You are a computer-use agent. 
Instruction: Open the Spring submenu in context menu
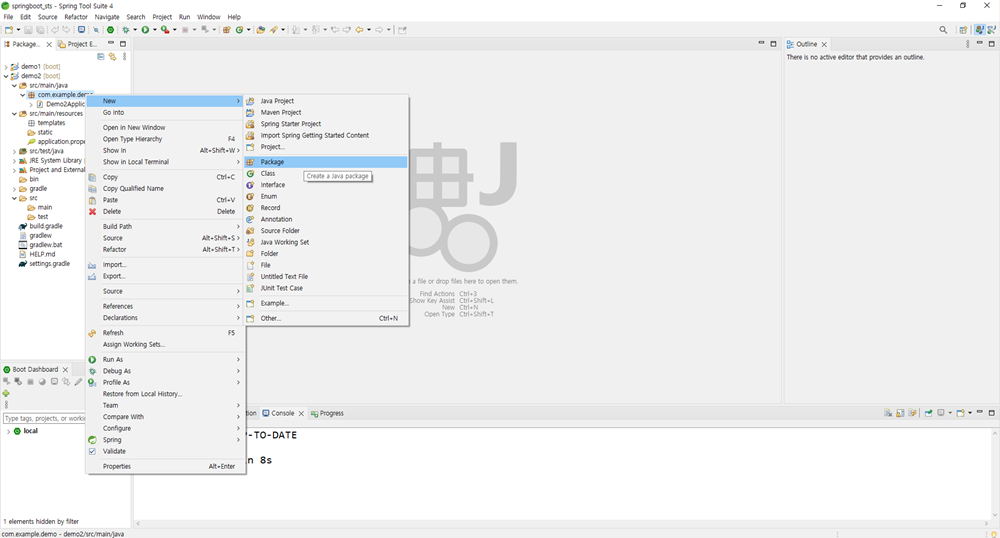point(165,440)
